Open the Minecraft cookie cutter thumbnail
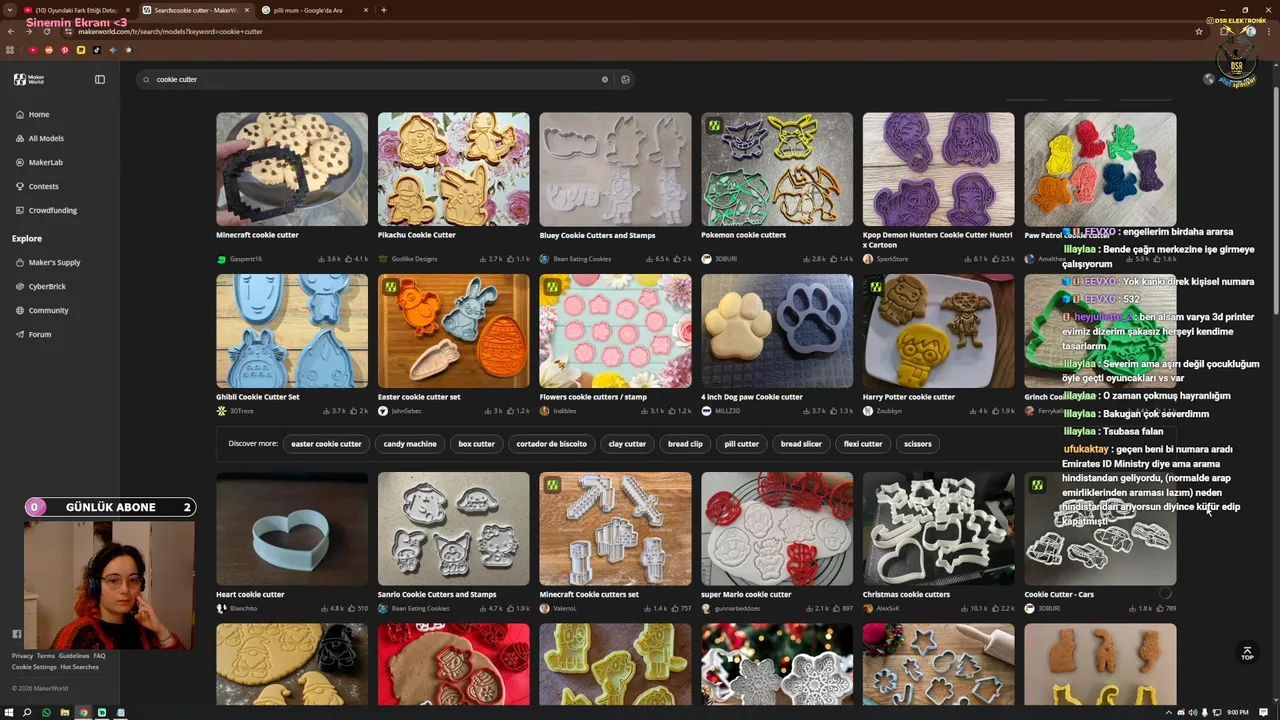The width and height of the screenshot is (1280, 720). (x=292, y=169)
